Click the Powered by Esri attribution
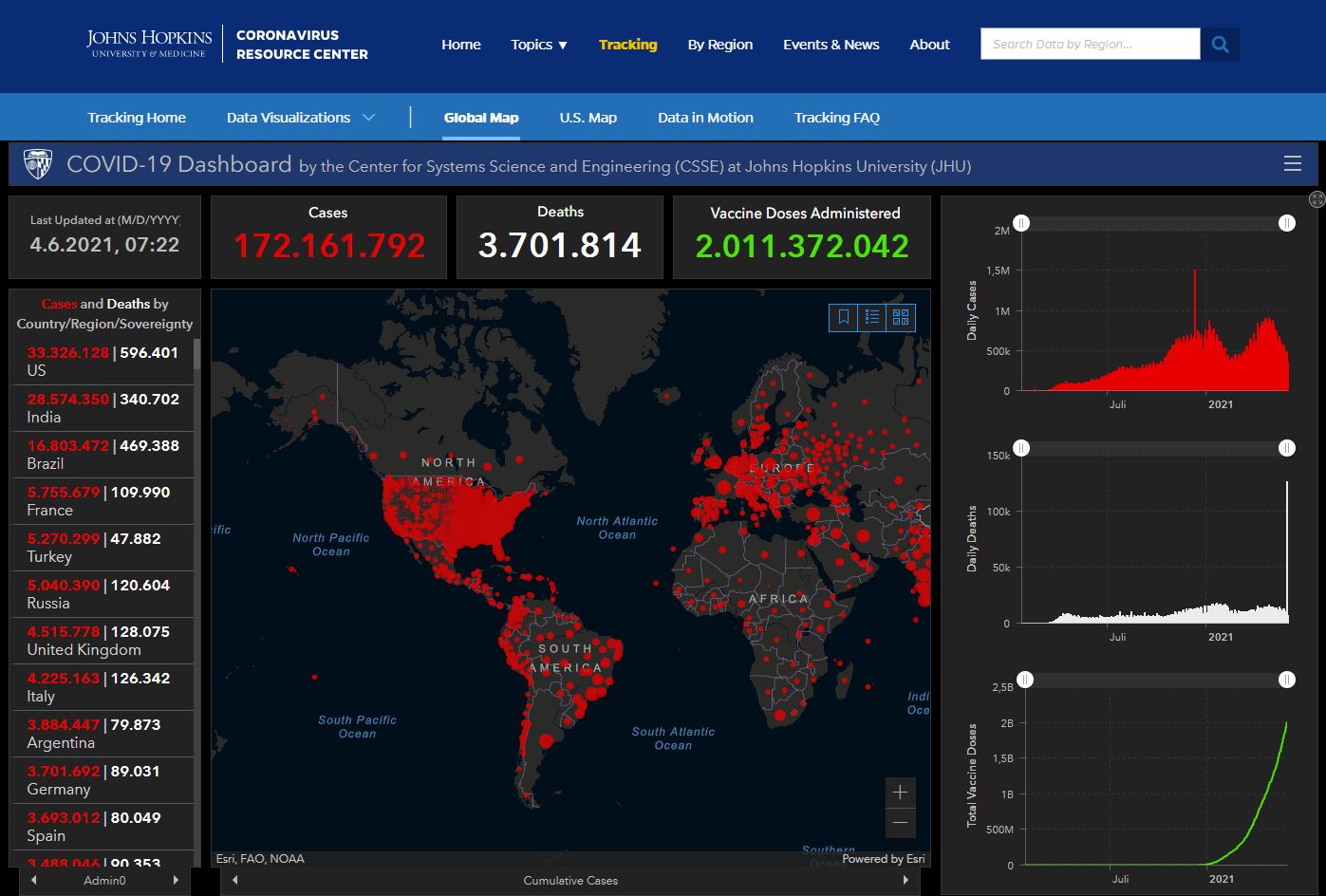The height and width of the screenshot is (896, 1326). 883,858
